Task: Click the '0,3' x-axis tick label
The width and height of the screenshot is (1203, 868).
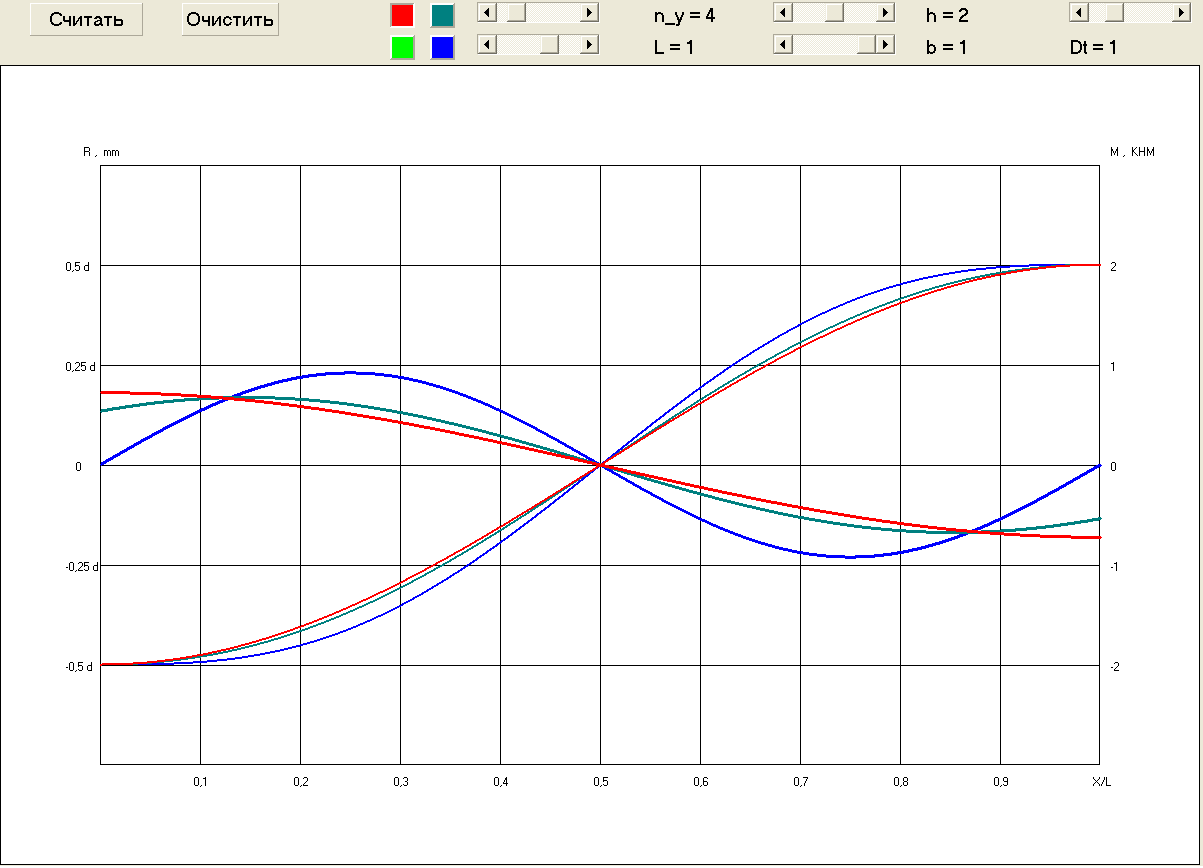Action: coord(400,781)
